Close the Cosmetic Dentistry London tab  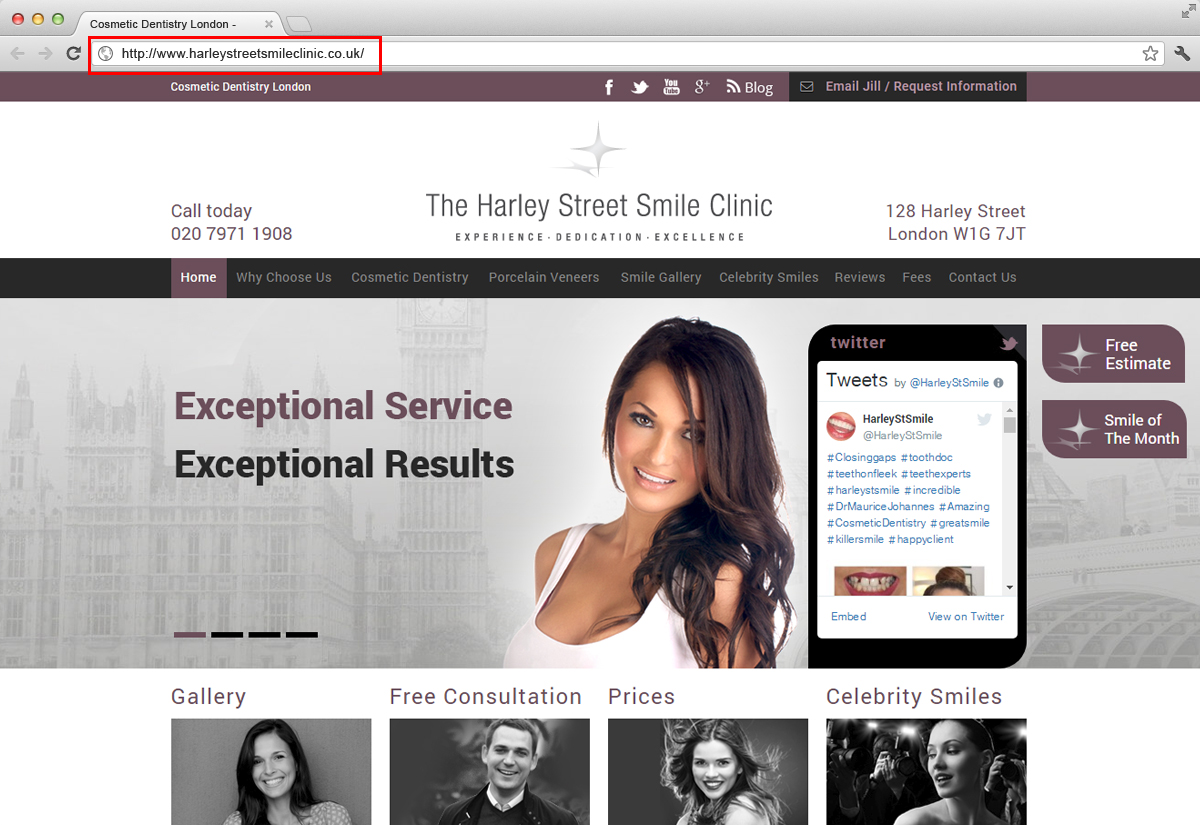(x=269, y=23)
